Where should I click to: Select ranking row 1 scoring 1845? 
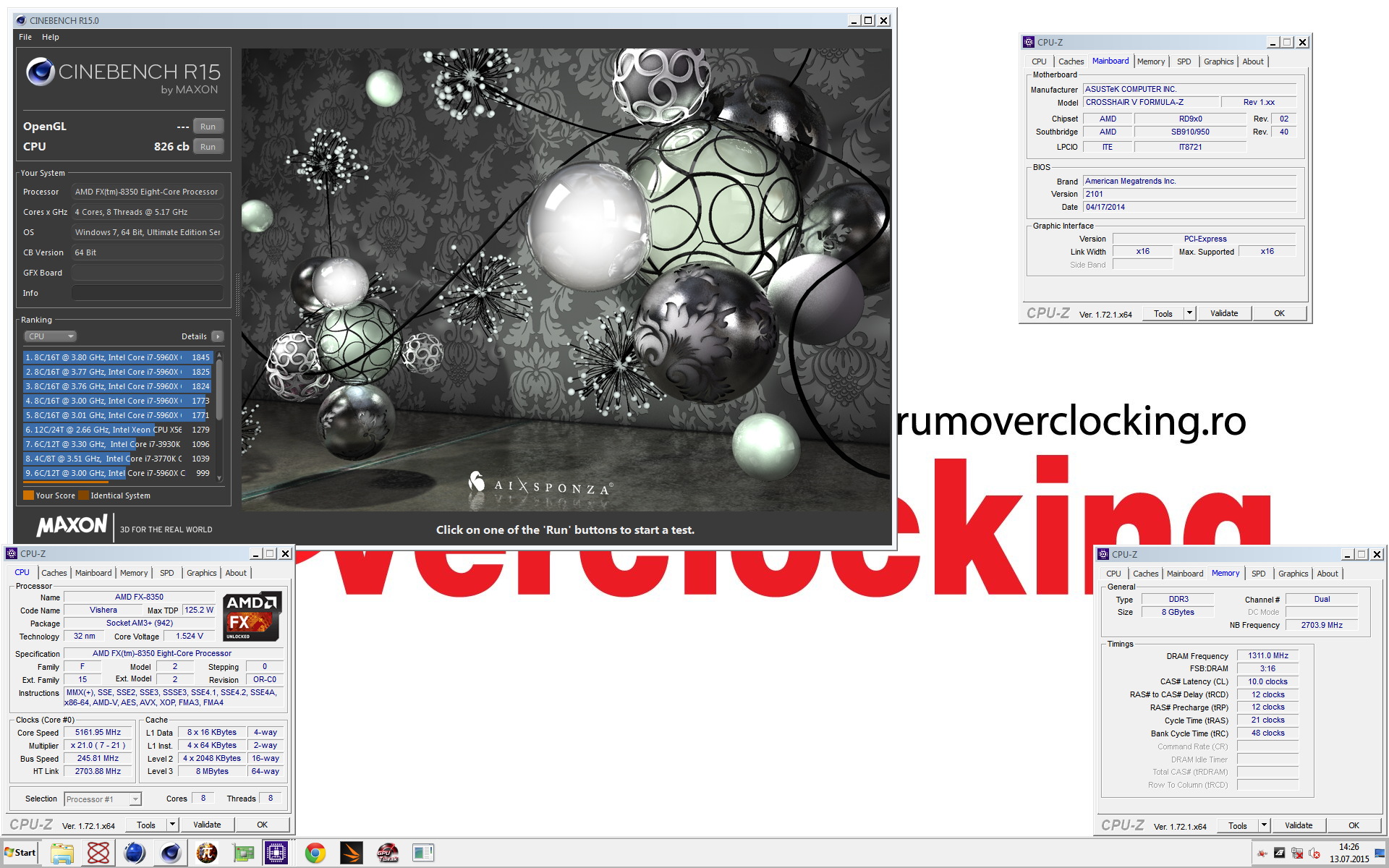118,357
